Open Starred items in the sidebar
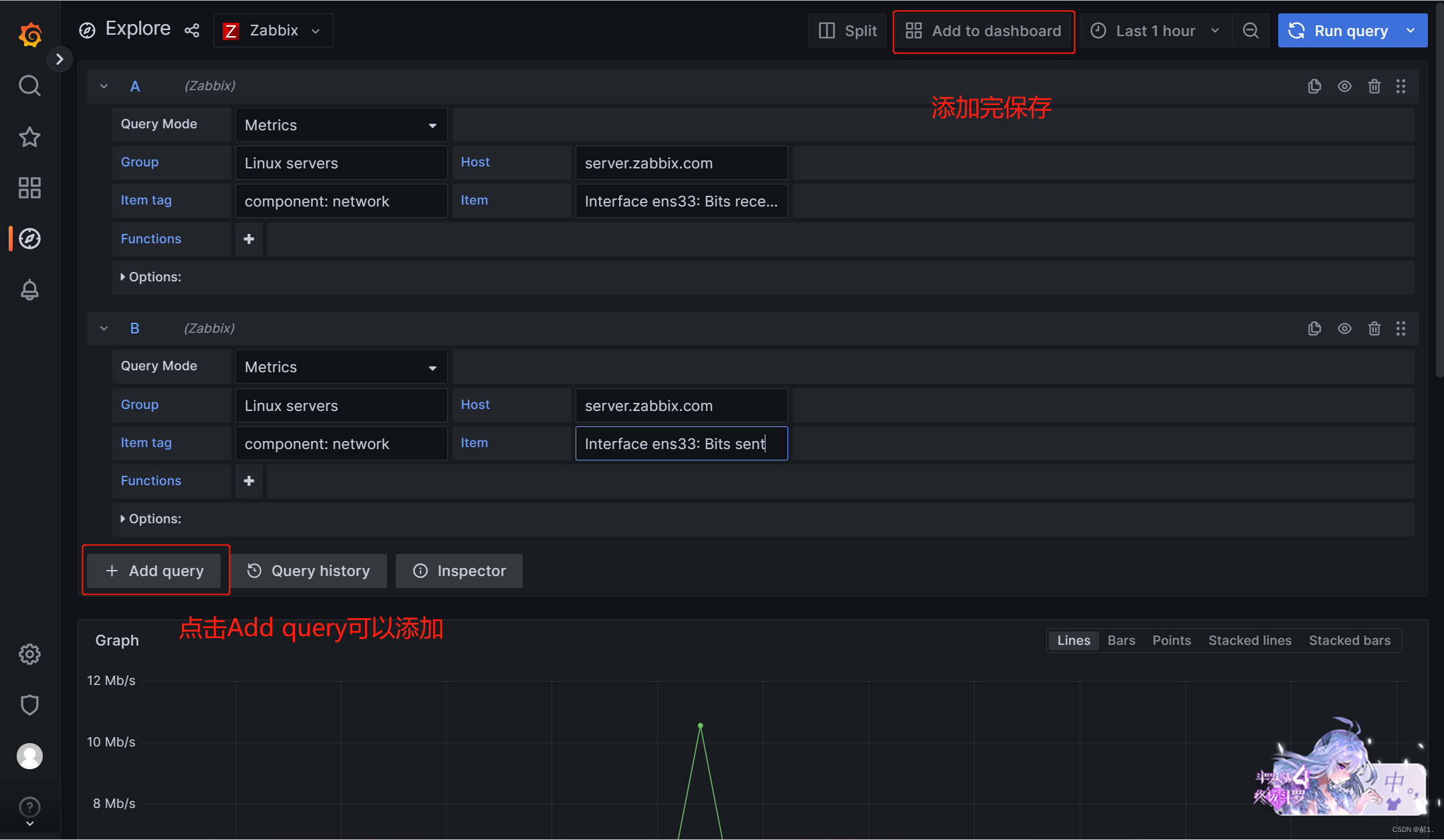This screenshot has width=1444, height=840. click(x=29, y=137)
